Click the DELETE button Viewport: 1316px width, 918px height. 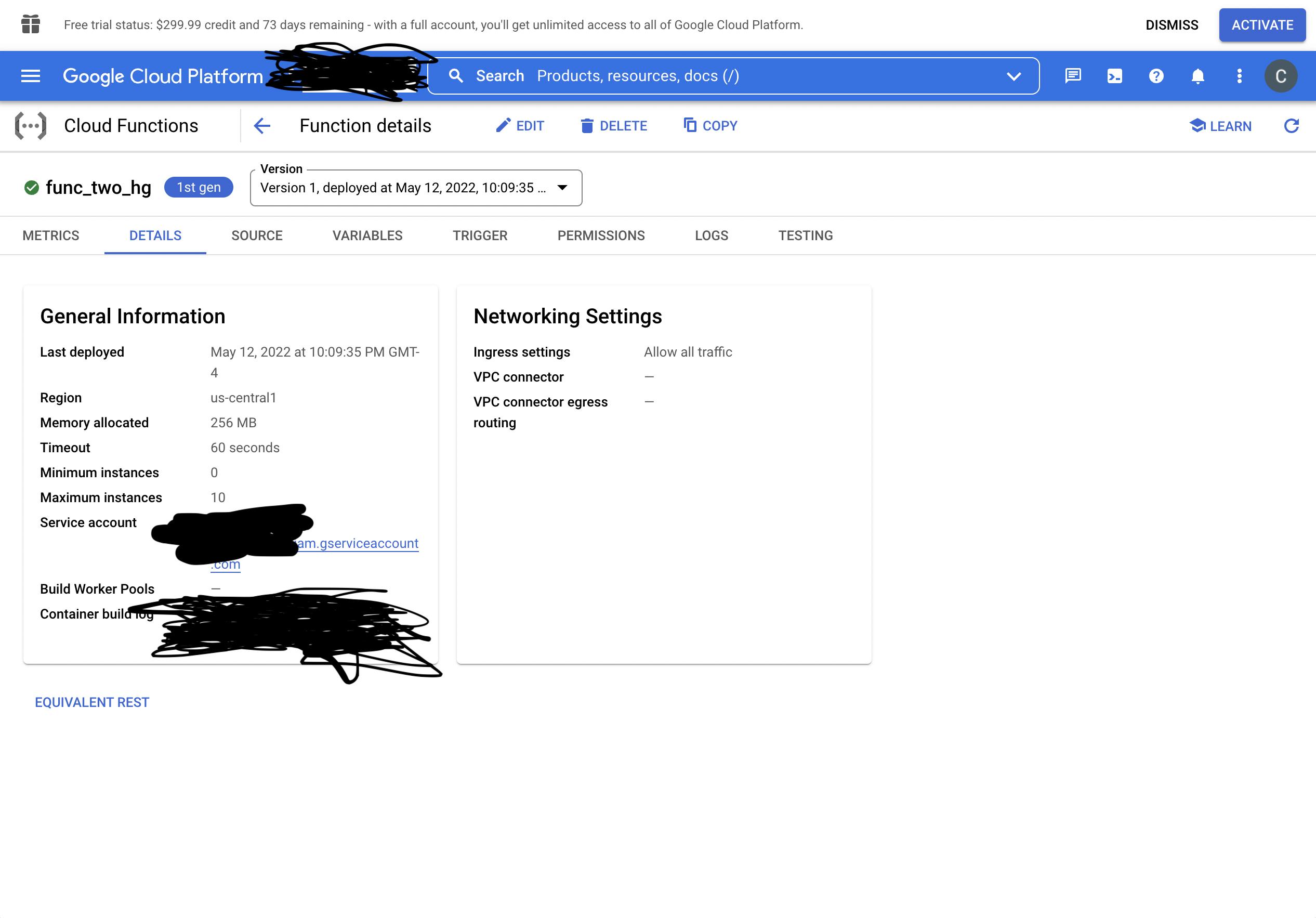(614, 126)
